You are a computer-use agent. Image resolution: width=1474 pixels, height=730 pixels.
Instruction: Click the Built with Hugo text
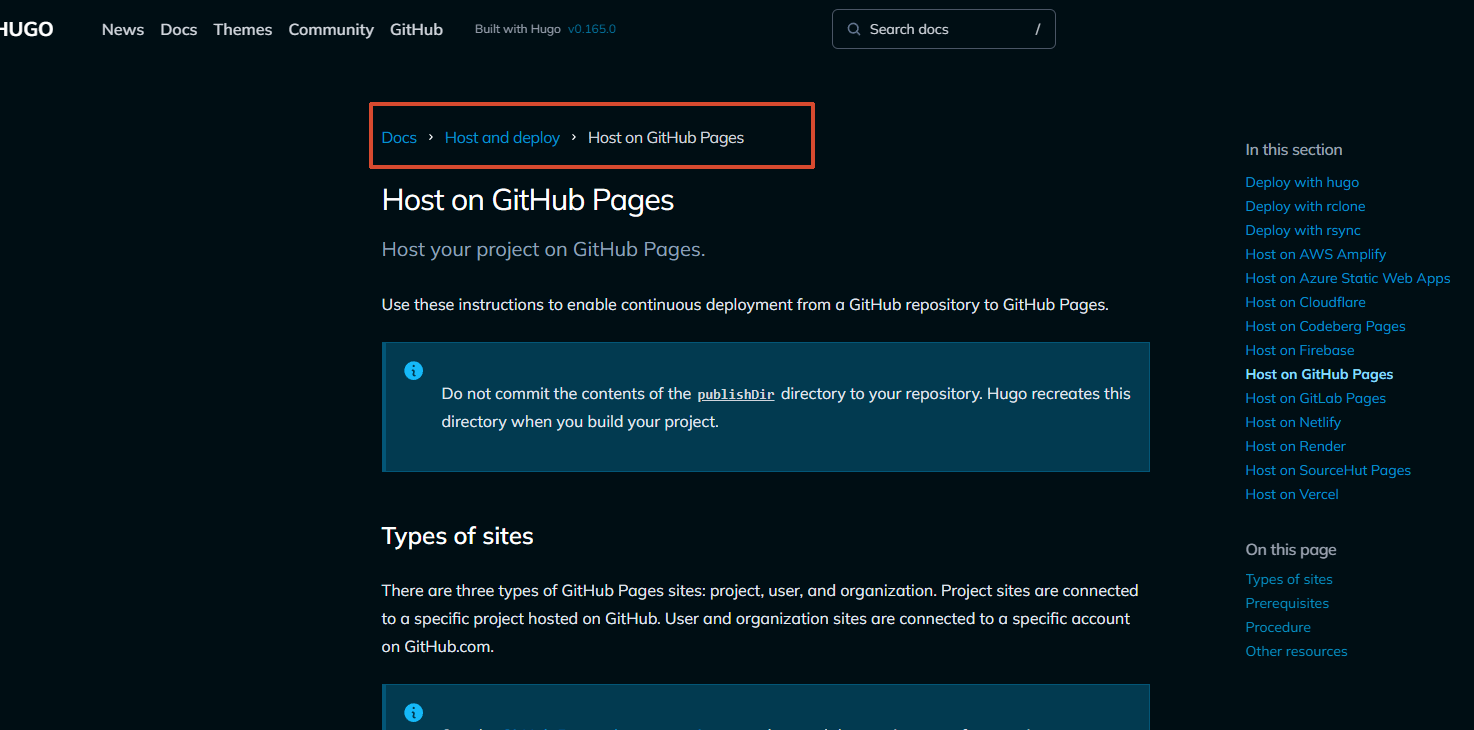518,29
